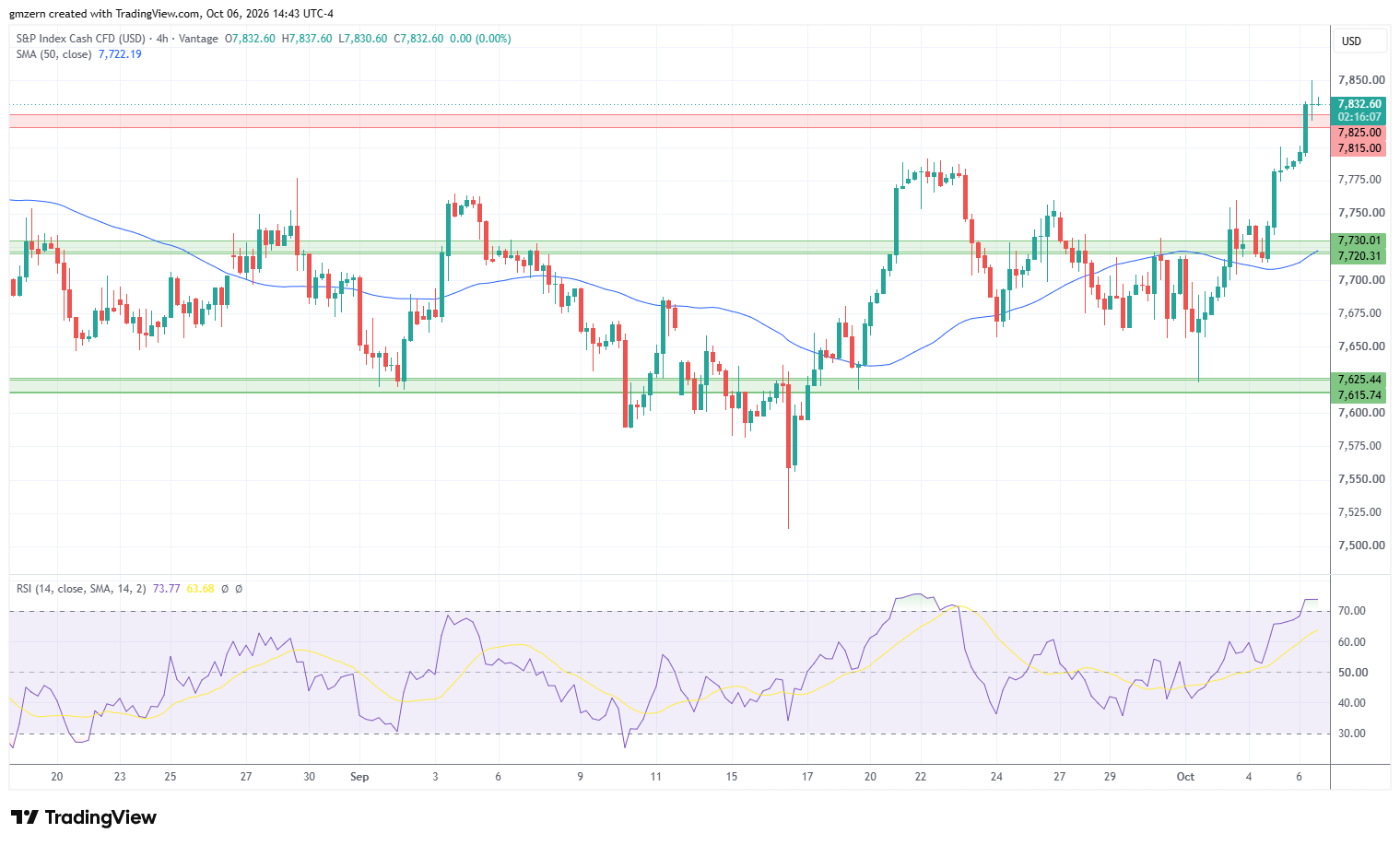1400x845 pixels.
Task: Click the date label 15 on time axis
Action: point(731,777)
